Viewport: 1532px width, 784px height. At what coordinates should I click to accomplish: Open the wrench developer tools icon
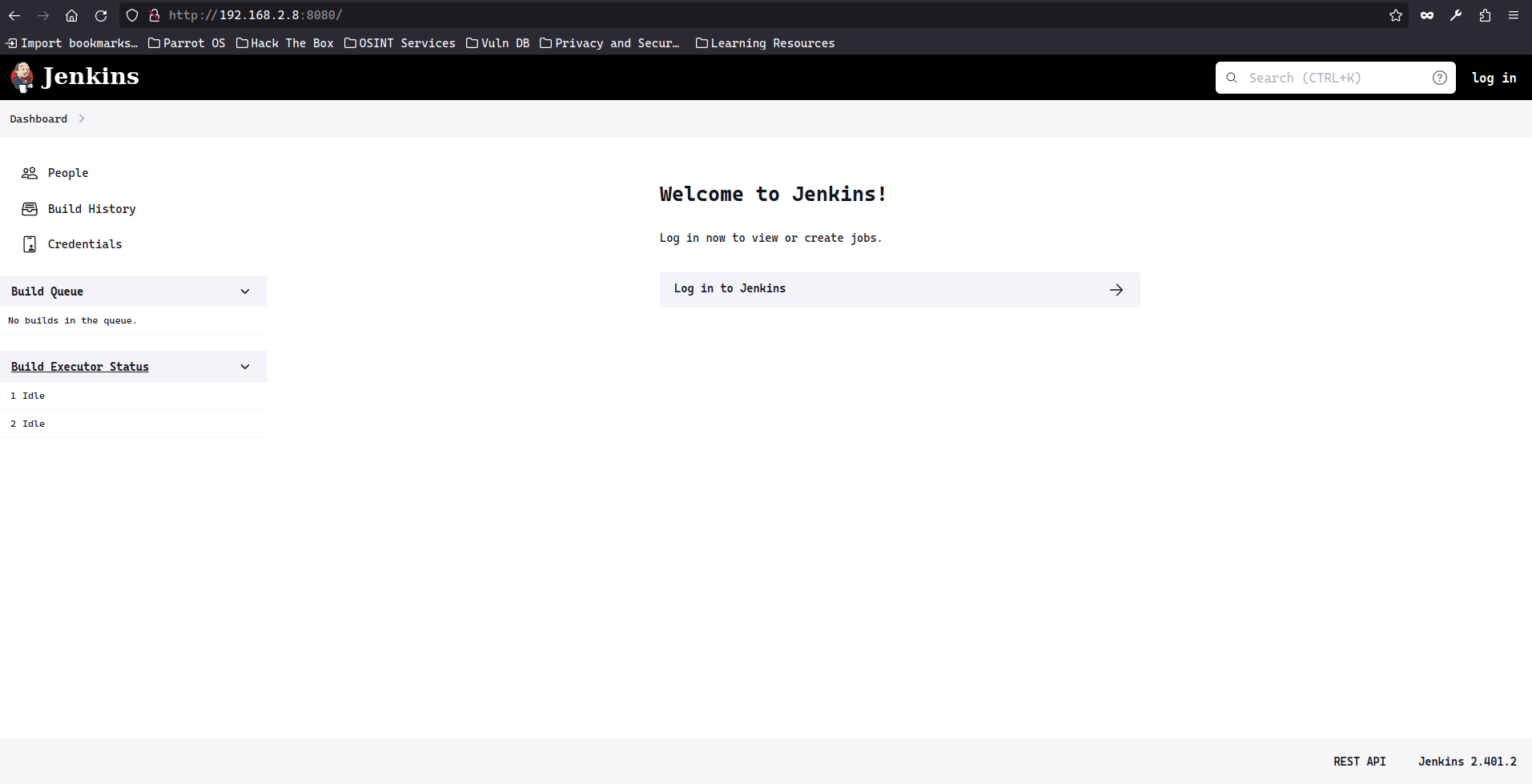coord(1456,15)
